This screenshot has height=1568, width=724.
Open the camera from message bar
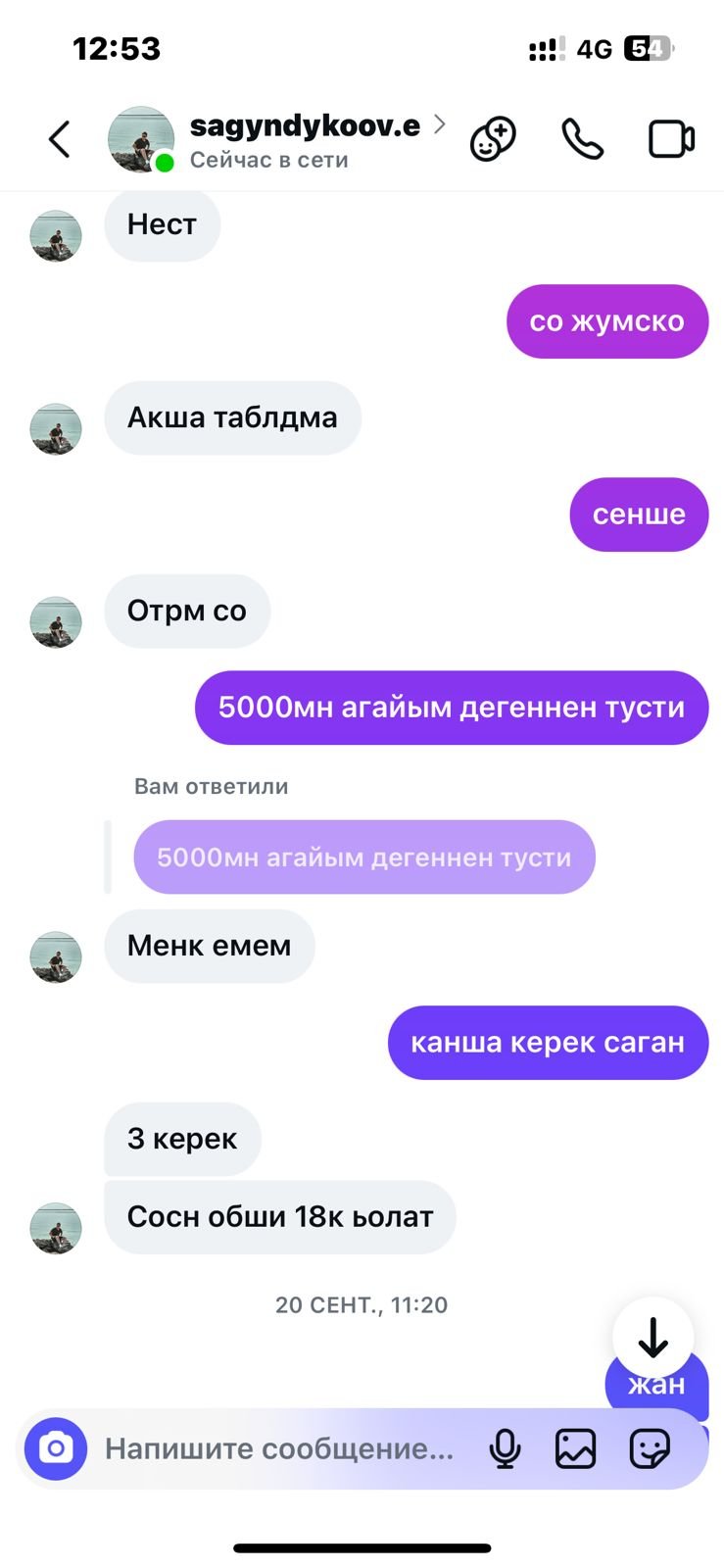pyautogui.click(x=56, y=1448)
